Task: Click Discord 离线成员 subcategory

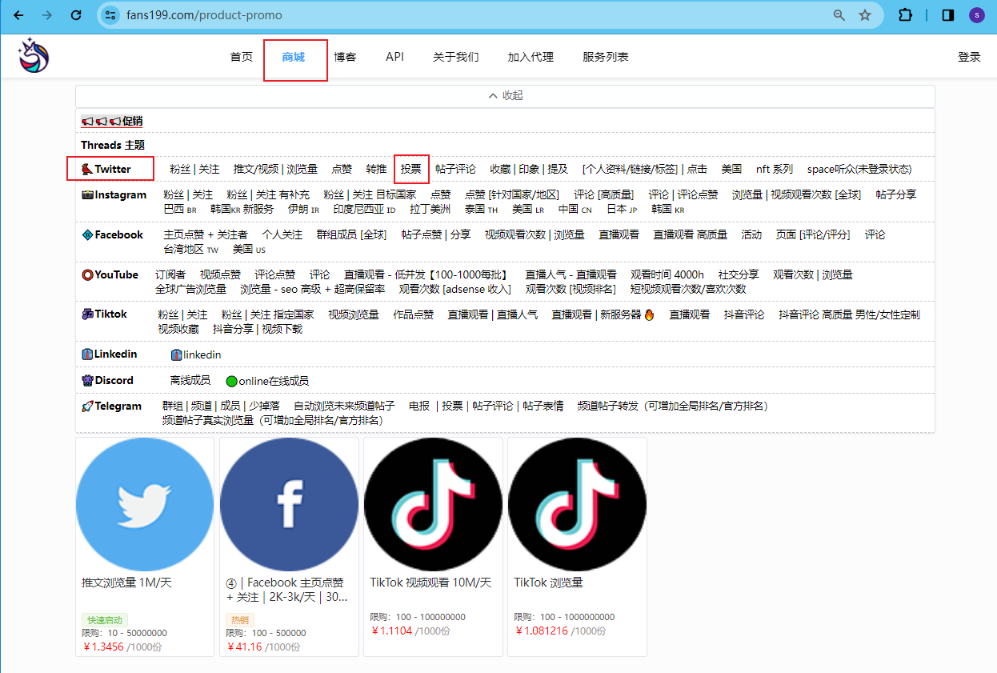Action: (189, 380)
